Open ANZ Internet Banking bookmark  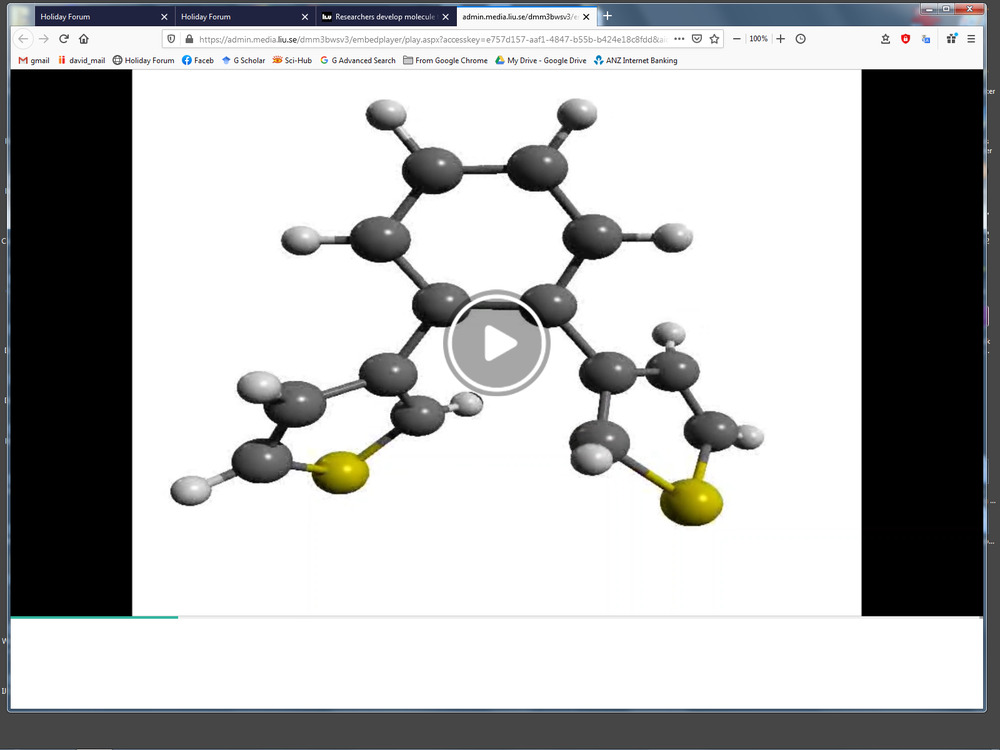tap(635, 60)
